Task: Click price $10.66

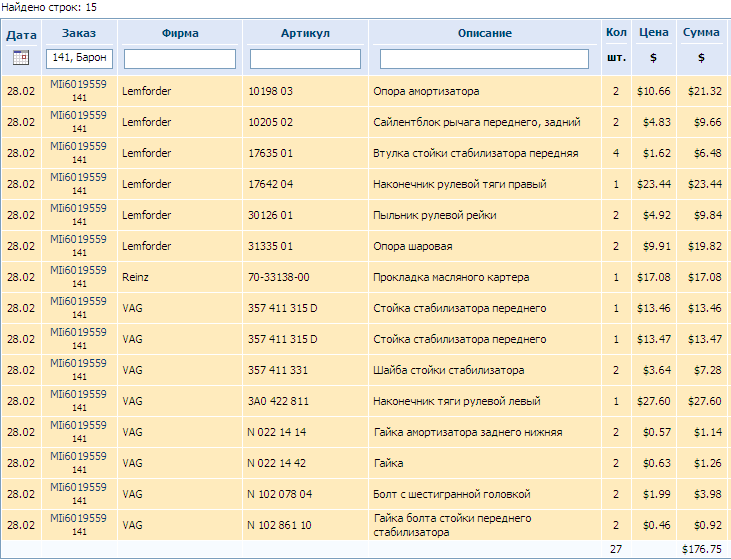Action: coord(654,91)
